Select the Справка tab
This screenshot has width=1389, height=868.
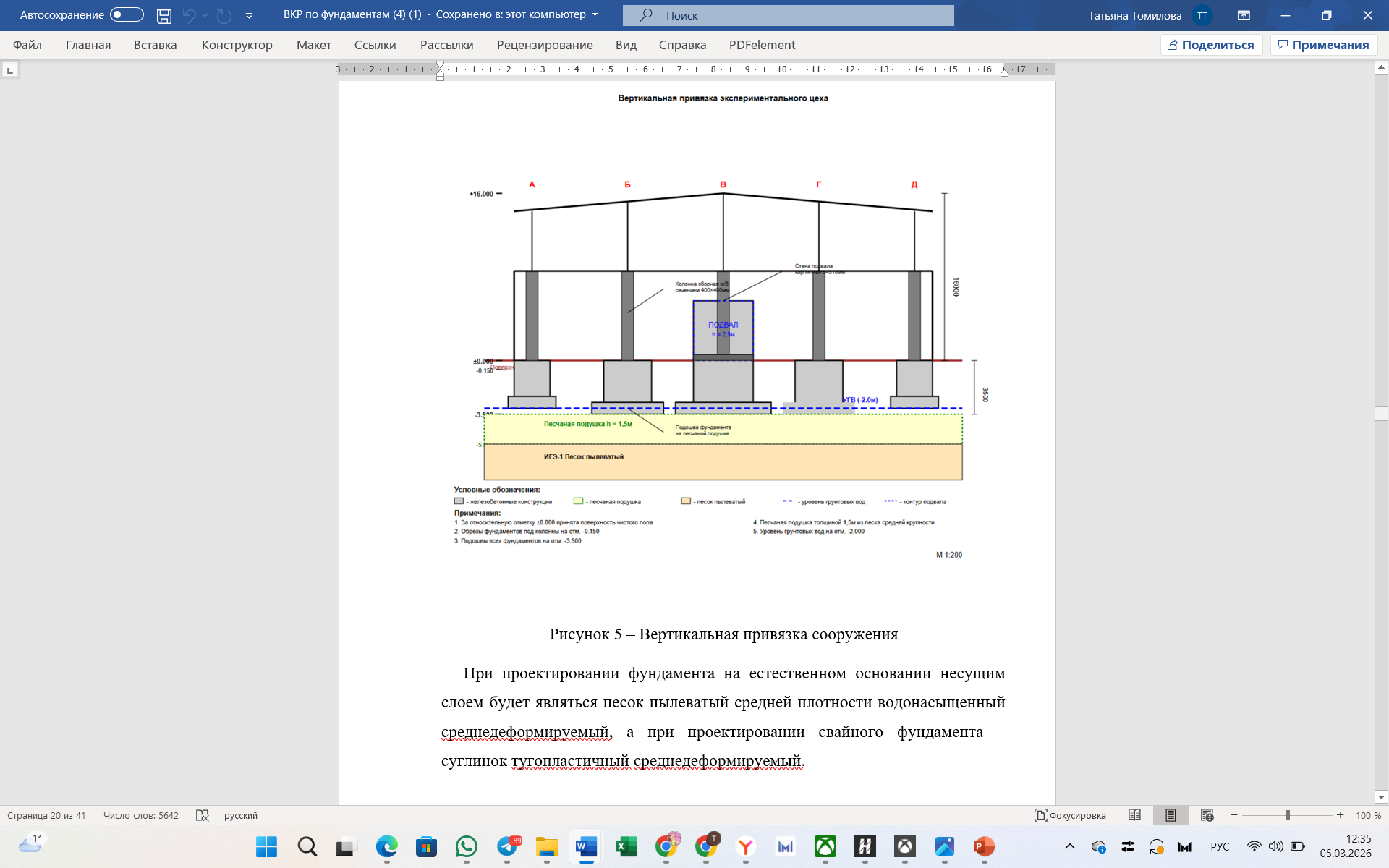click(682, 45)
